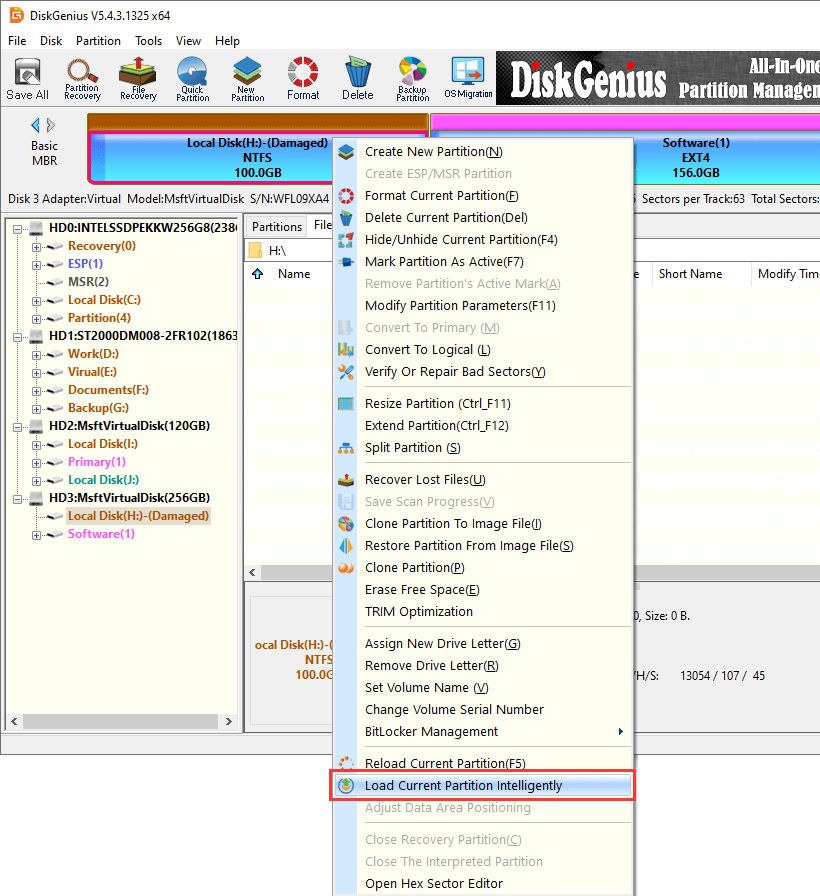Click the Delete trash can icon
Viewport: 820px width, 896px height.
coord(357,78)
